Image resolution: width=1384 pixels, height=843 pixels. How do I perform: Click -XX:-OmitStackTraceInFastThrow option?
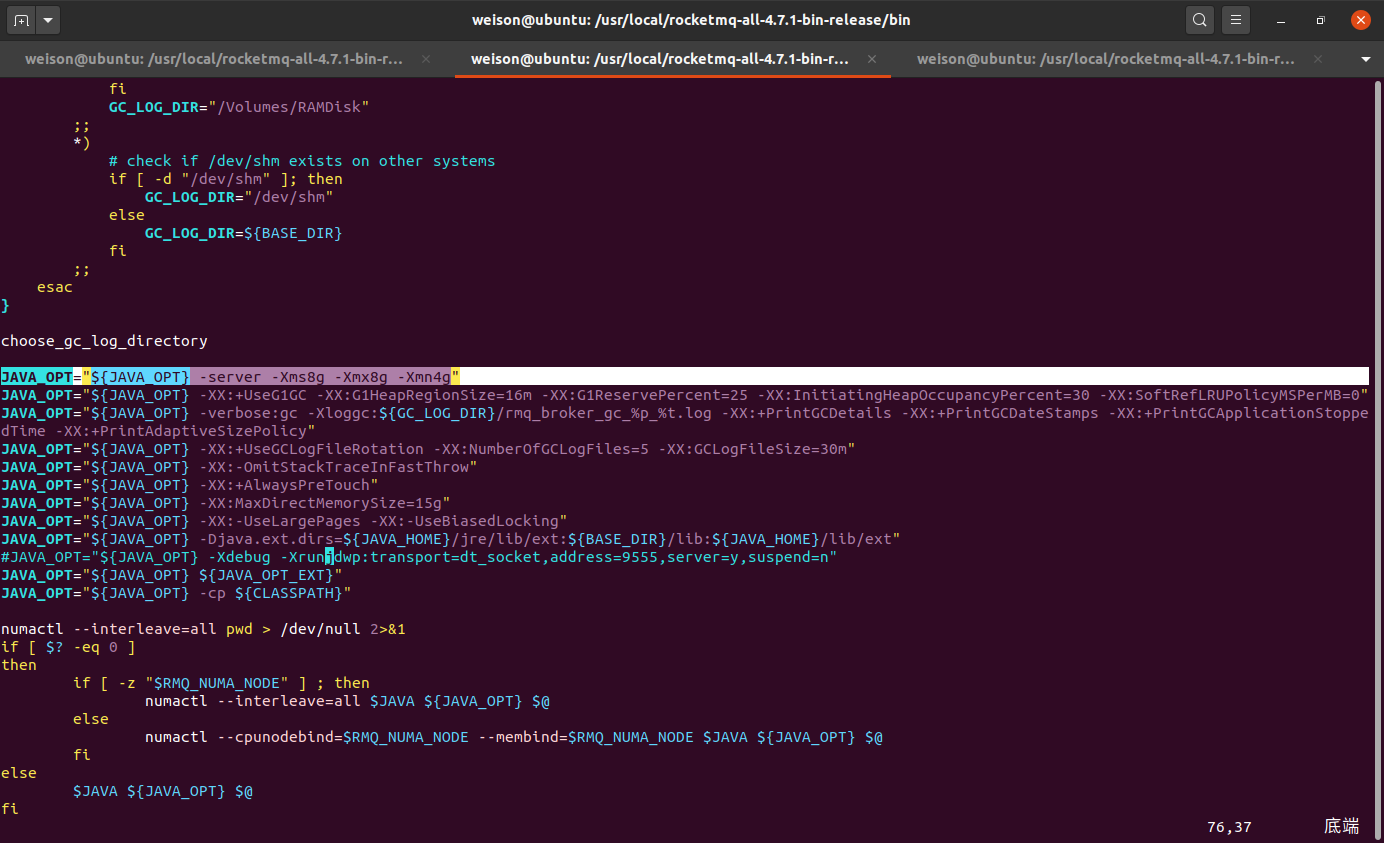click(x=334, y=467)
